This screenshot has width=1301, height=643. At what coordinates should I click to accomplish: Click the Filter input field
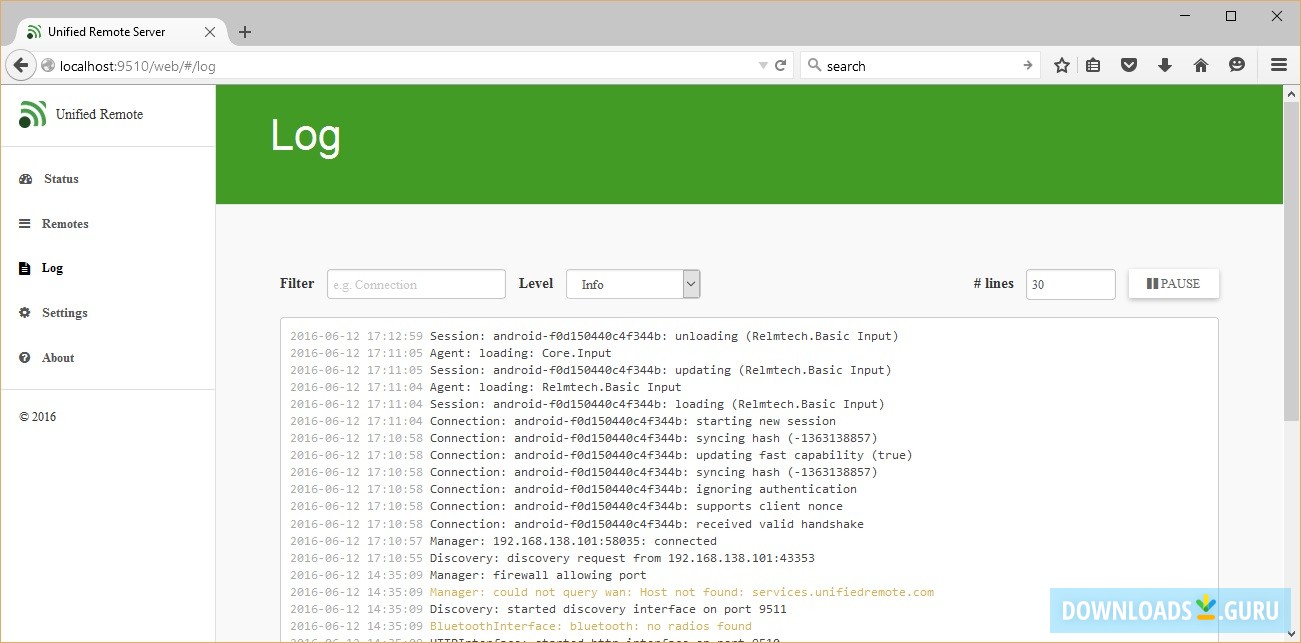[415, 284]
